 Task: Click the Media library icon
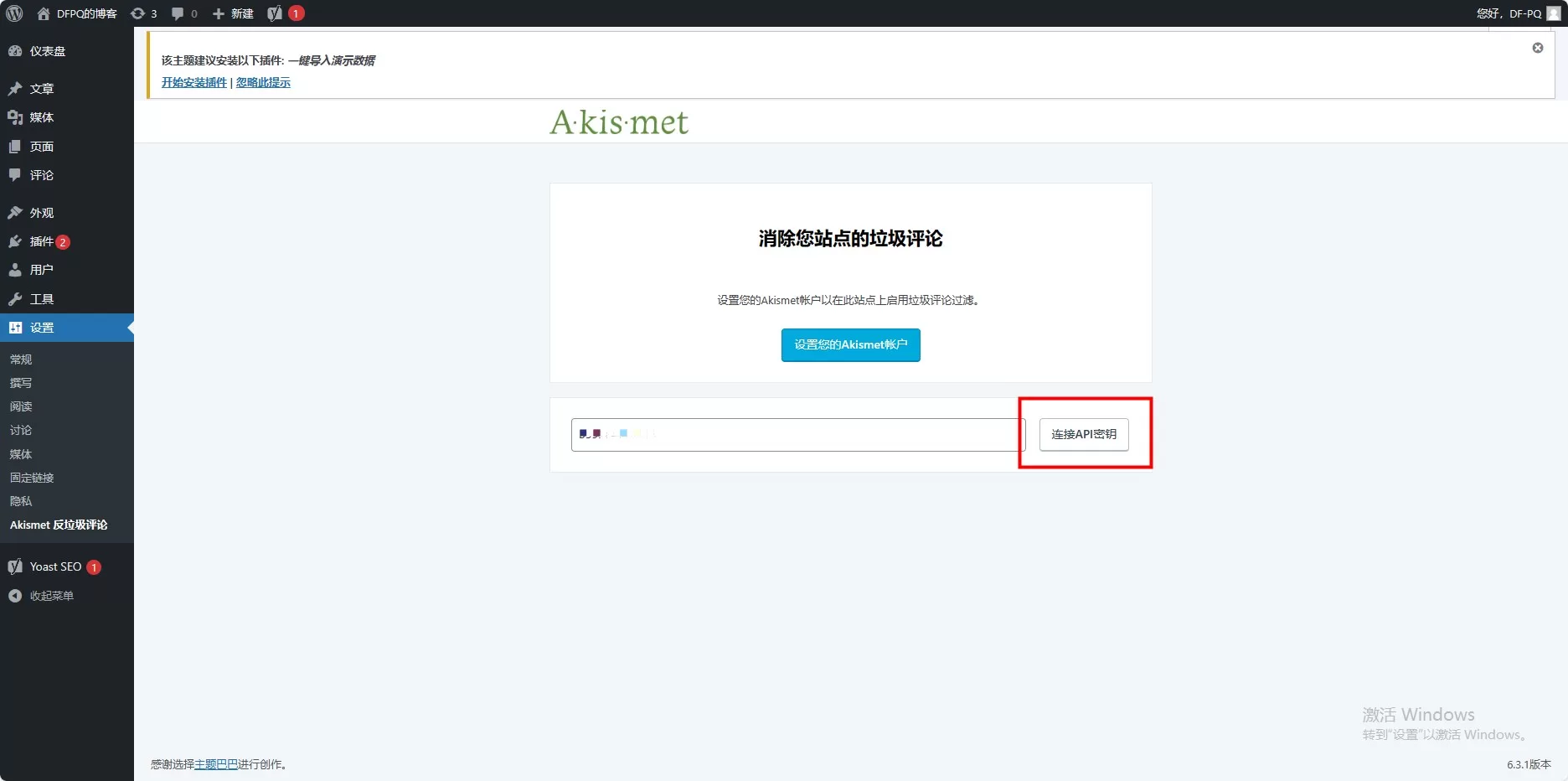tap(15, 117)
